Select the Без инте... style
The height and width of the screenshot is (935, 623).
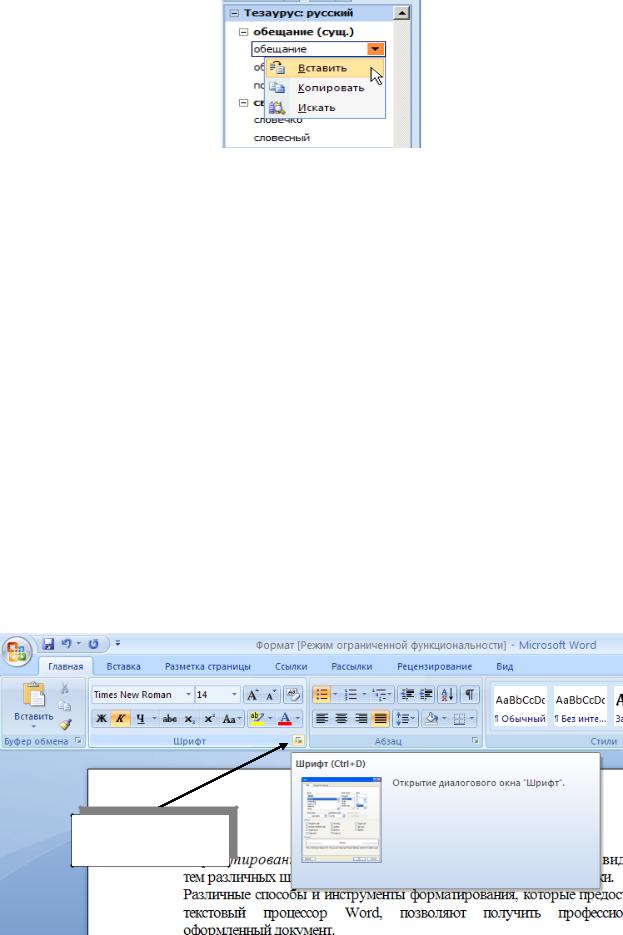(x=580, y=708)
